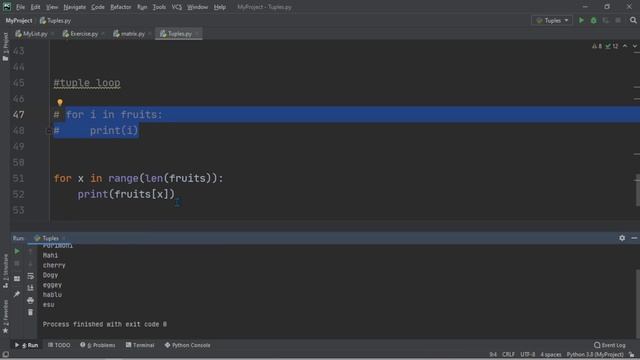
Task: Open the Problems tool window button
Action: point(98,345)
